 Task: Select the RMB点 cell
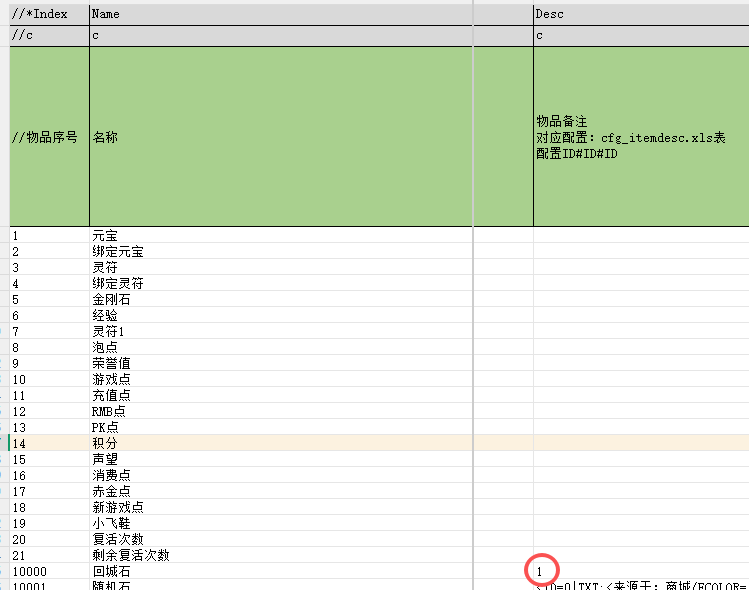coord(111,411)
